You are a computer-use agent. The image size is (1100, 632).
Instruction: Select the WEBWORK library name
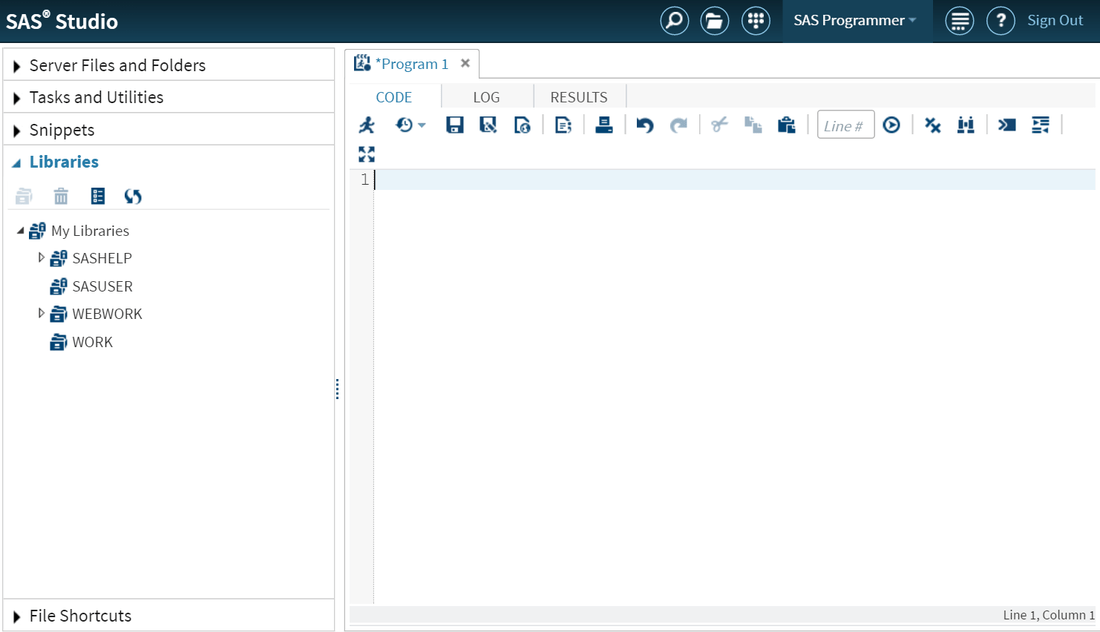point(107,314)
